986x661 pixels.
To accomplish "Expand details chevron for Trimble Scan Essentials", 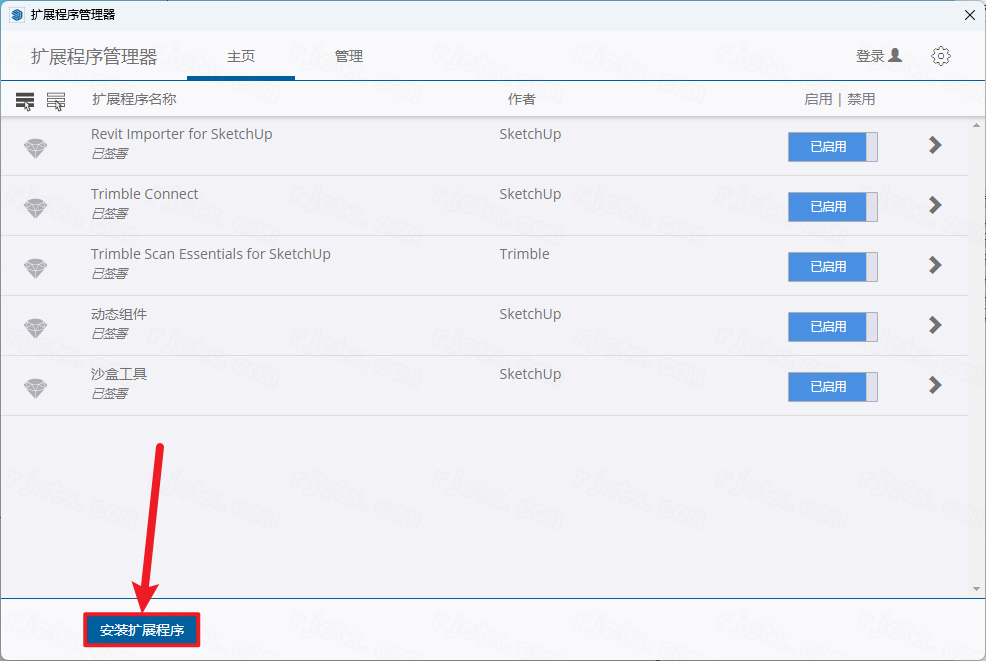I will tap(935, 265).
